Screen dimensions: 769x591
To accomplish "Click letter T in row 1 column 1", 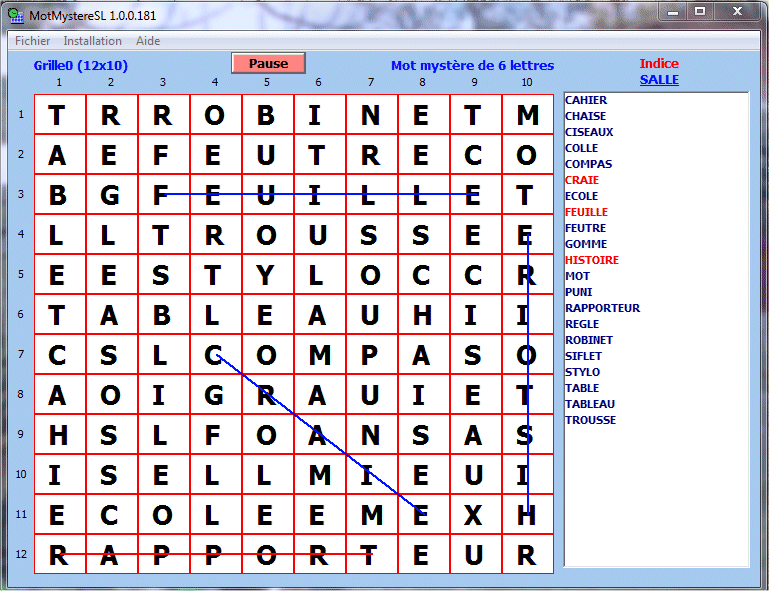I will pyautogui.click(x=60, y=115).
